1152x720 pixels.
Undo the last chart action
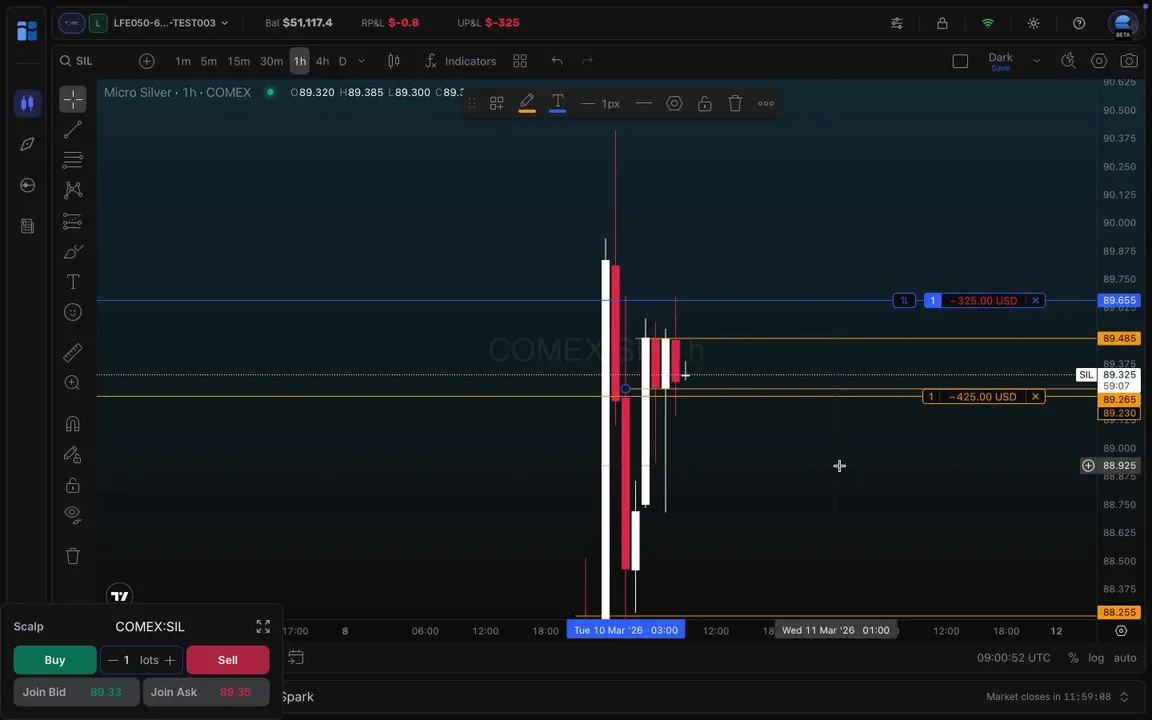557,61
